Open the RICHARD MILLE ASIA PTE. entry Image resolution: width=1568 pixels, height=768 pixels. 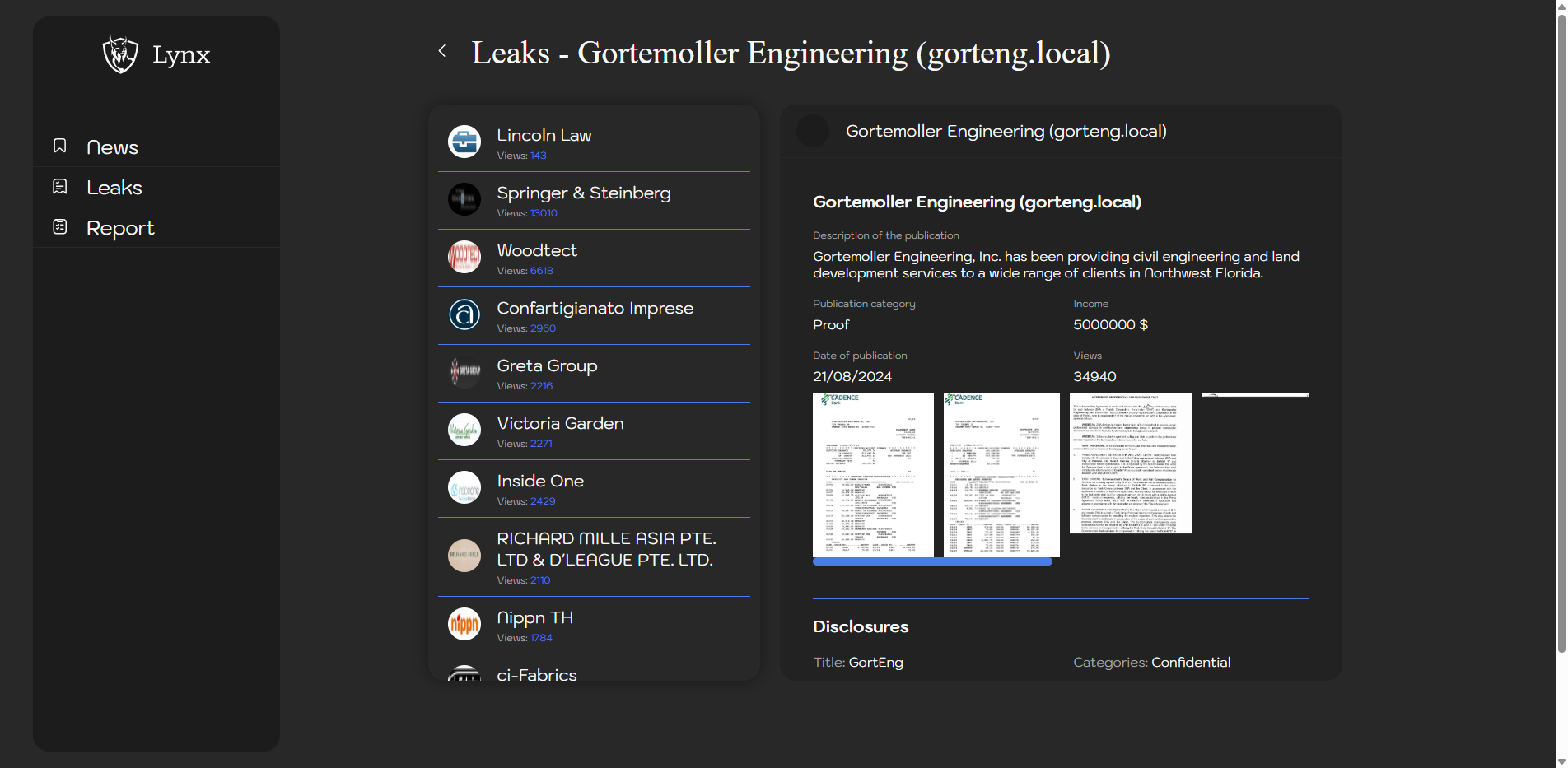click(x=606, y=549)
